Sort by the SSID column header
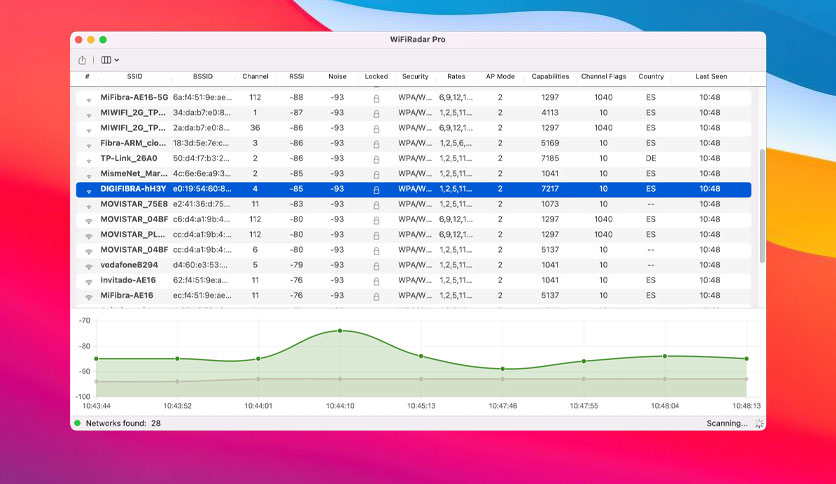This screenshot has height=484, width=836. pos(134,77)
